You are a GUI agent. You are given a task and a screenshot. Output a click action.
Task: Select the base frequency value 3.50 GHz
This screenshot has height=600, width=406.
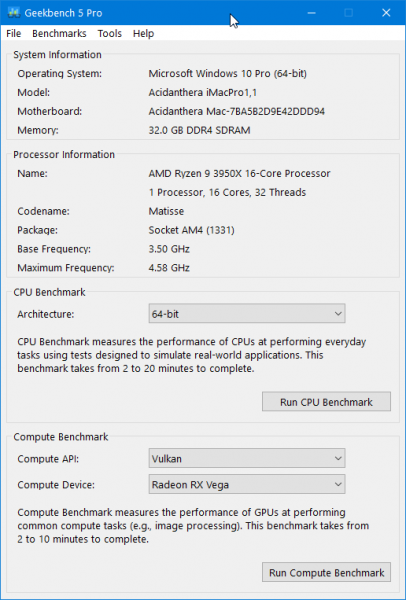pyautogui.click(x=169, y=249)
